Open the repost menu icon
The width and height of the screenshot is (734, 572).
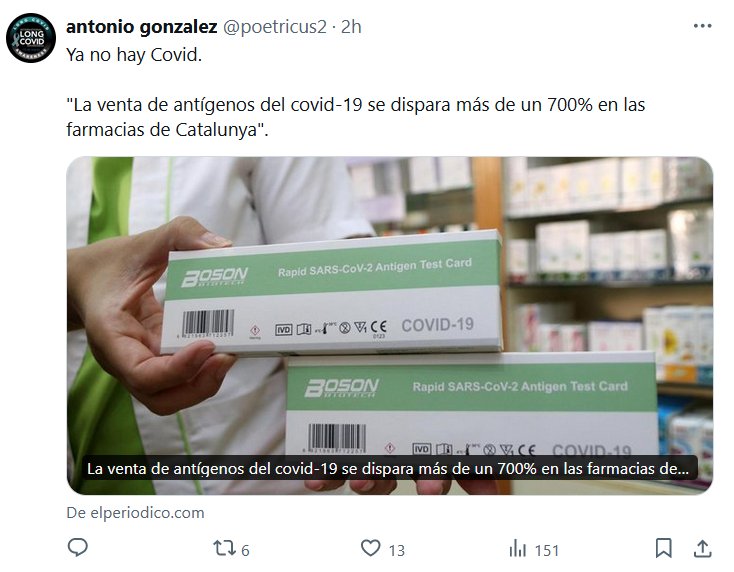point(223,548)
